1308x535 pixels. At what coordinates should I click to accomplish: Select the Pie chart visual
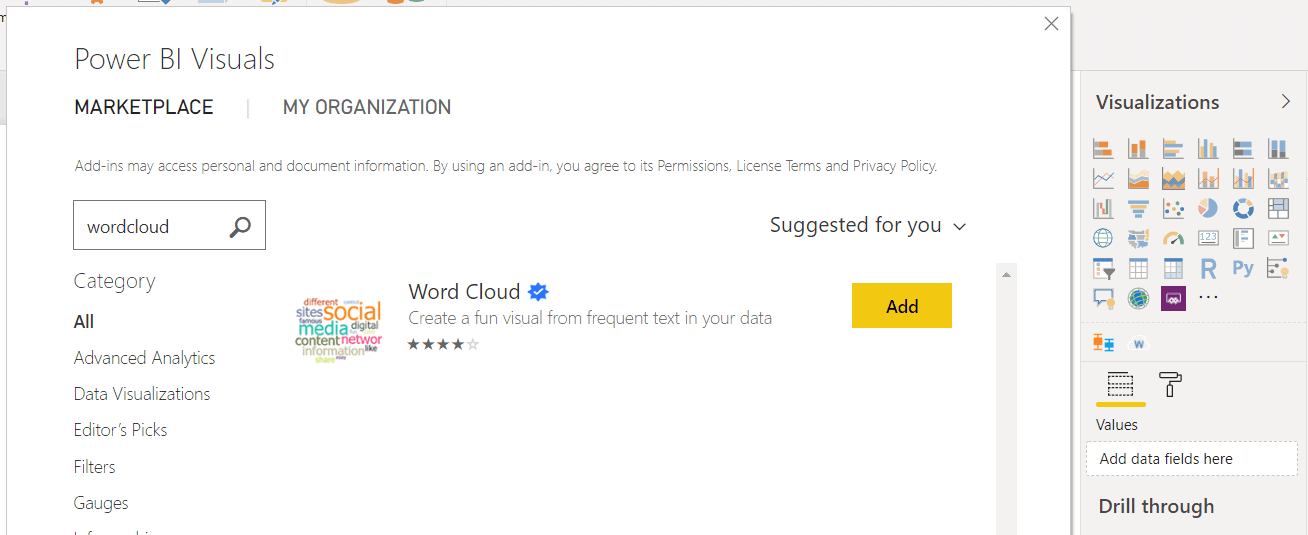pos(1208,209)
